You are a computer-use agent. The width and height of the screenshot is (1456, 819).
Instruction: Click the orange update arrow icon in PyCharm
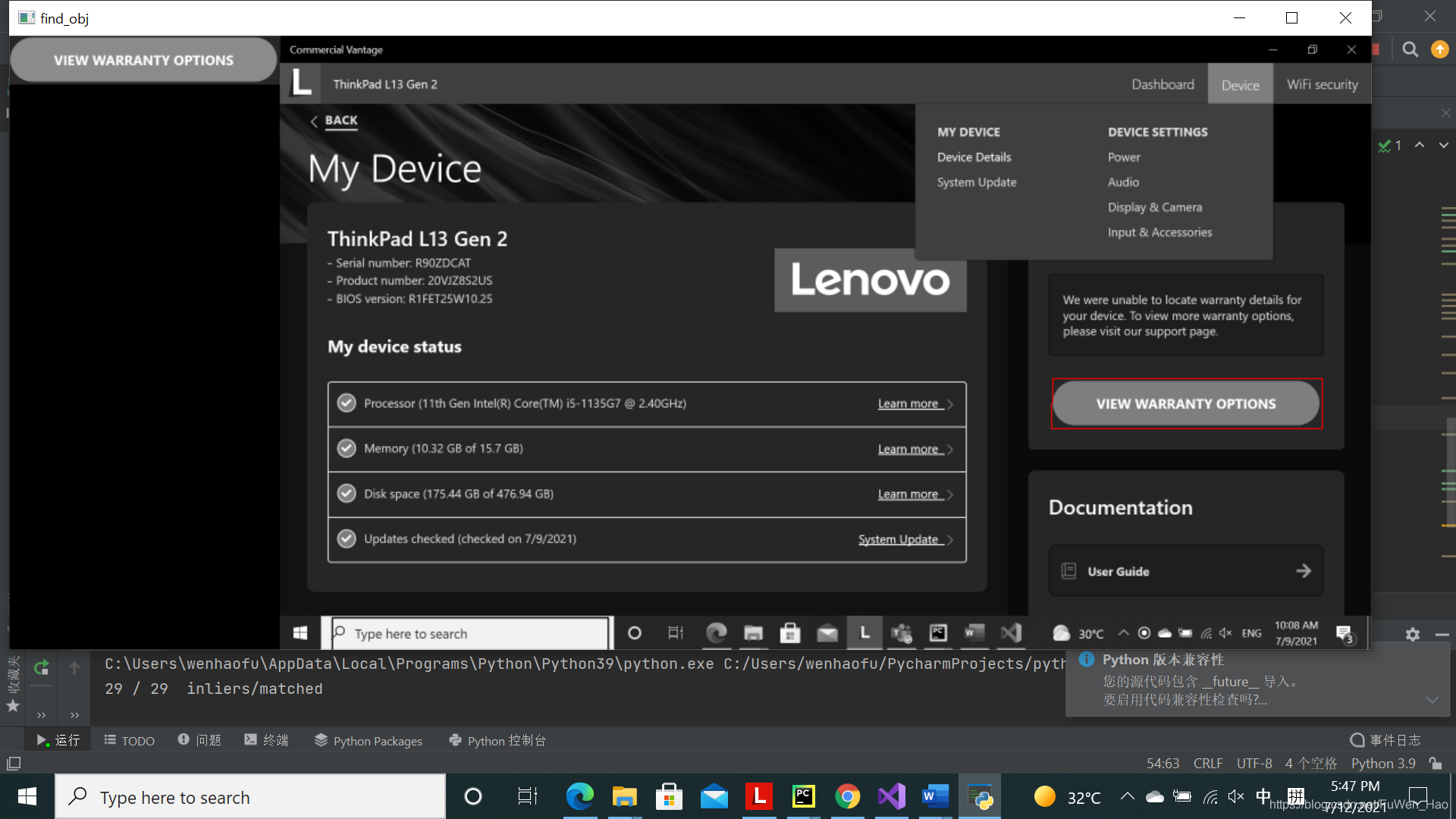coord(1439,50)
